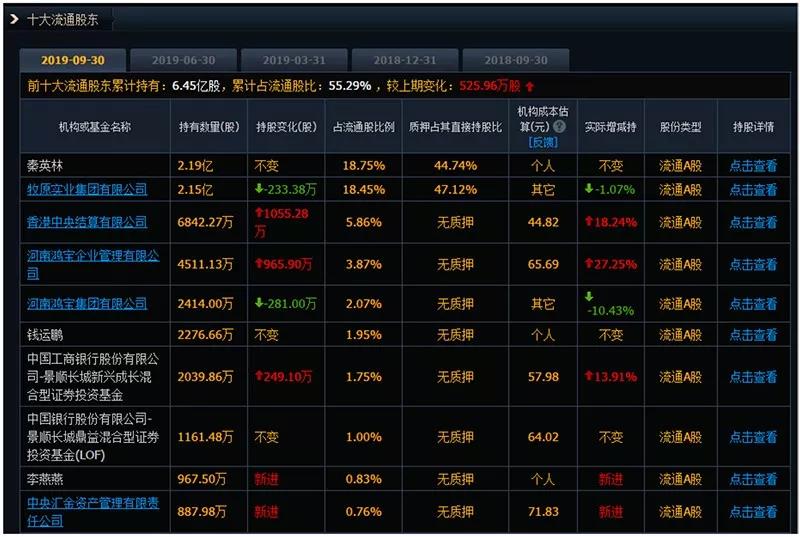Switch to the 2019-06-30 tab
Image resolution: width=800 pixels, height=537 pixels.
tap(183, 60)
